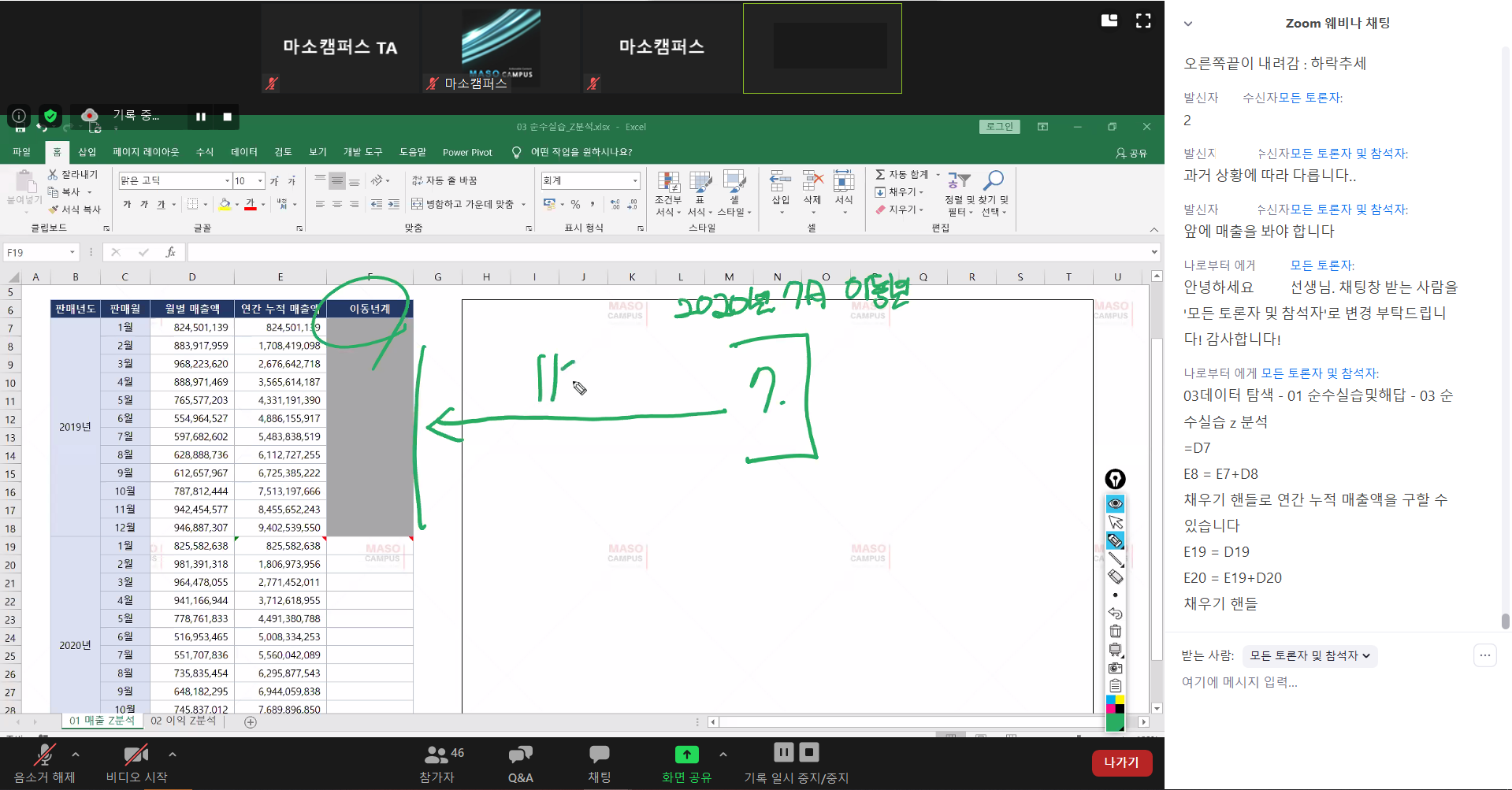Click the chat message input field
This screenshot has width=1512, height=790.
coord(1324,682)
